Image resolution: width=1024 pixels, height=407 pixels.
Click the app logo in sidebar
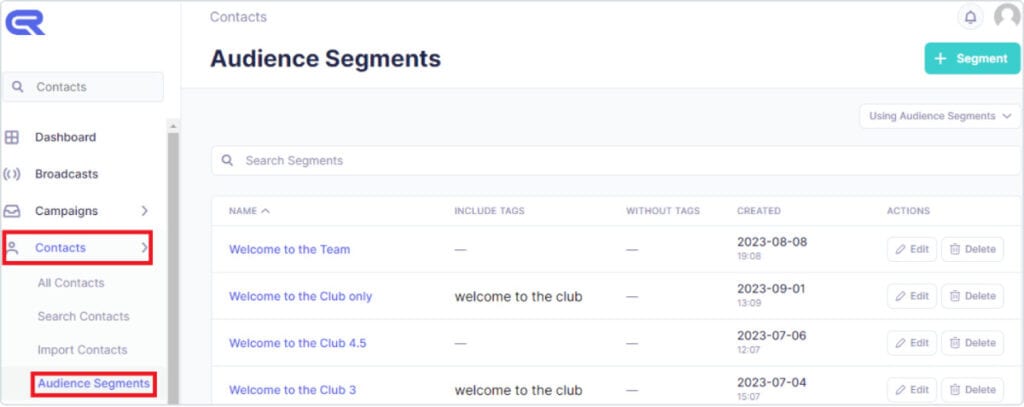[25, 23]
